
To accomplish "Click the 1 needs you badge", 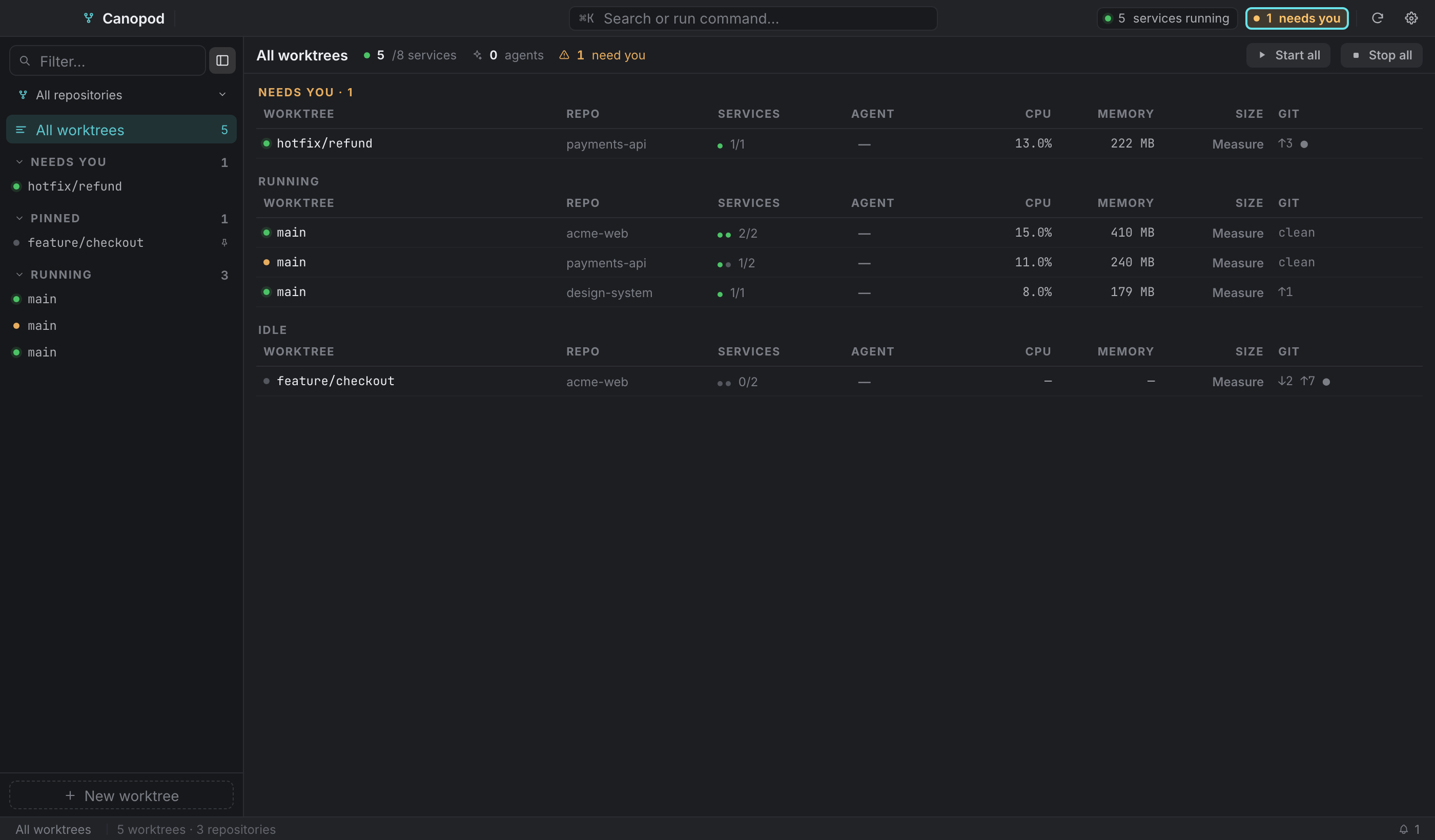I will [1297, 18].
